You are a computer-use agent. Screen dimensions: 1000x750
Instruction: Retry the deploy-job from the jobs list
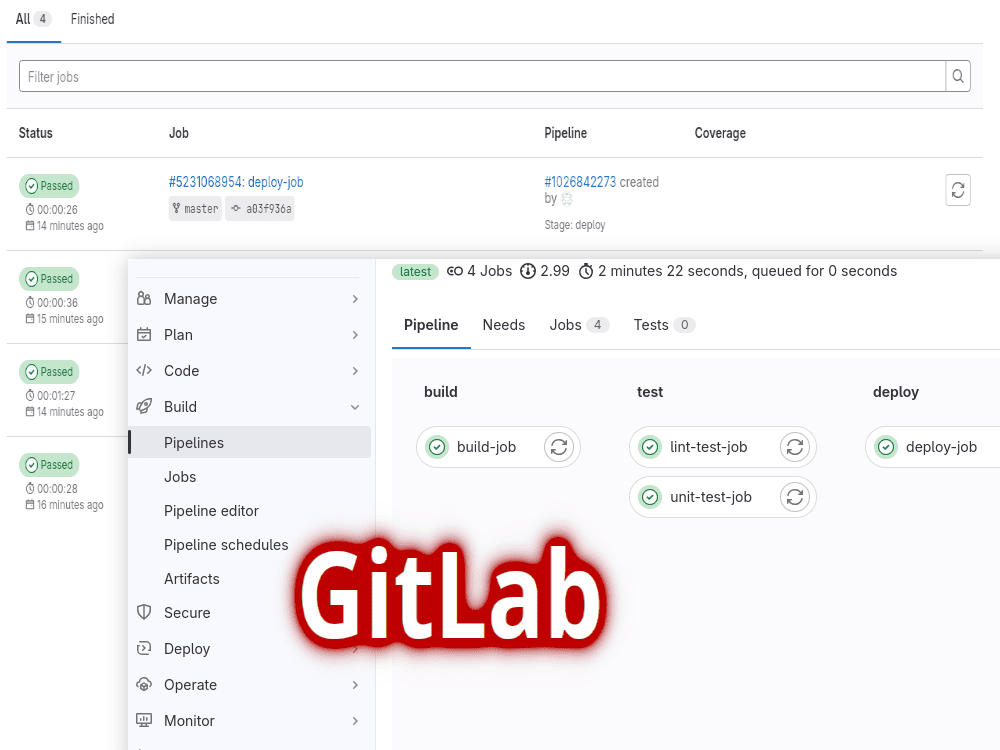click(957, 190)
